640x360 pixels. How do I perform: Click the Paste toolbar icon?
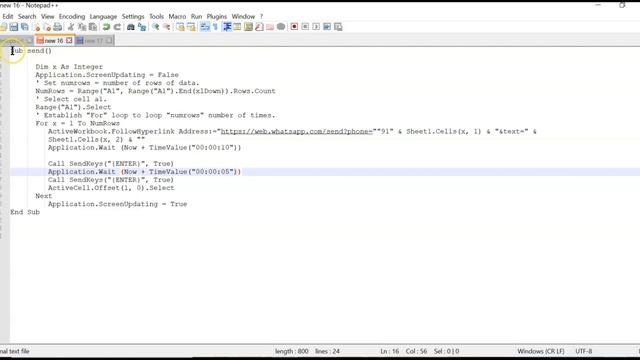tap(93, 27)
